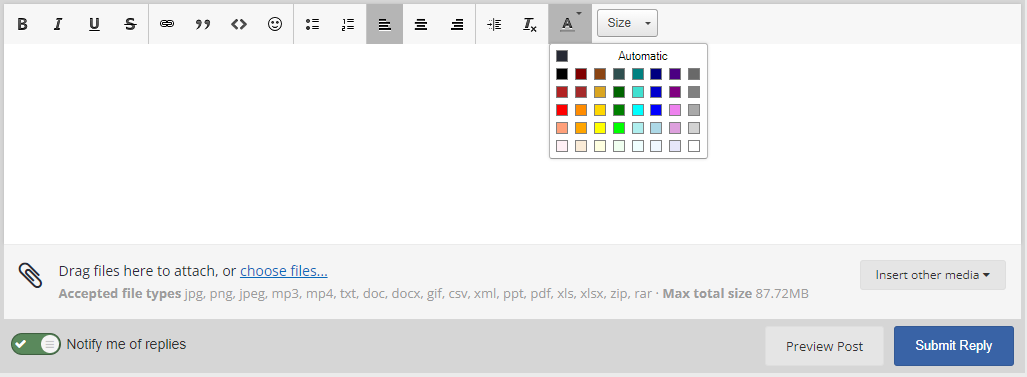Viewport: 1027px width, 377px height.
Task: Insert a hyperlink
Action: 167,24
